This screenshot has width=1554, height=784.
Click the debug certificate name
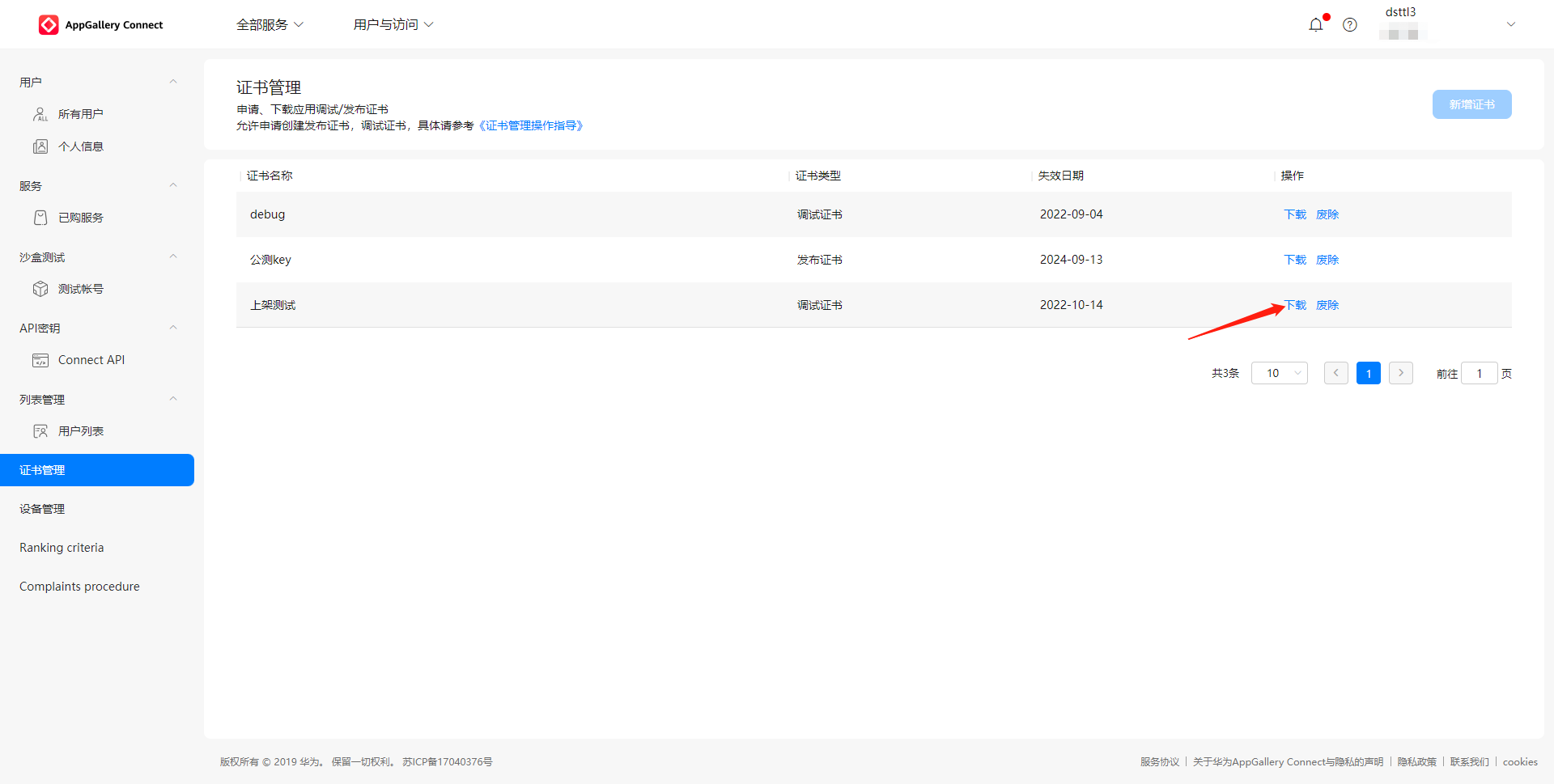point(268,214)
